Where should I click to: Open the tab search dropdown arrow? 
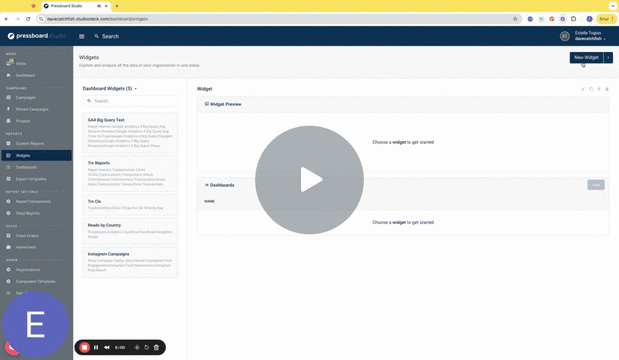(x=613, y=6)
